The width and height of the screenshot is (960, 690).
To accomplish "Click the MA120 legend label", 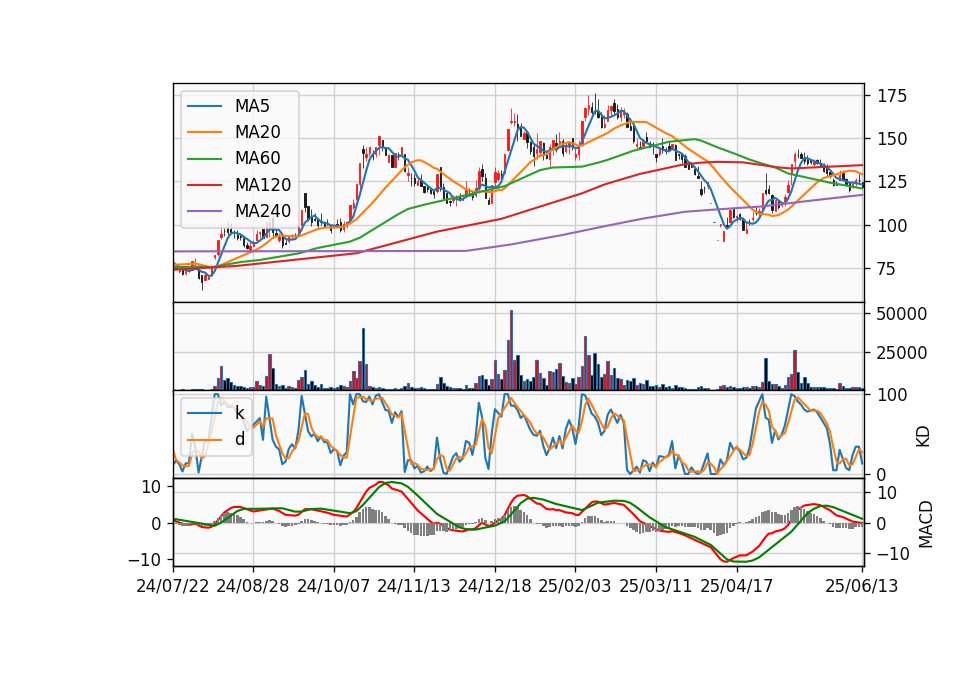I will click(x=263, y=185).
